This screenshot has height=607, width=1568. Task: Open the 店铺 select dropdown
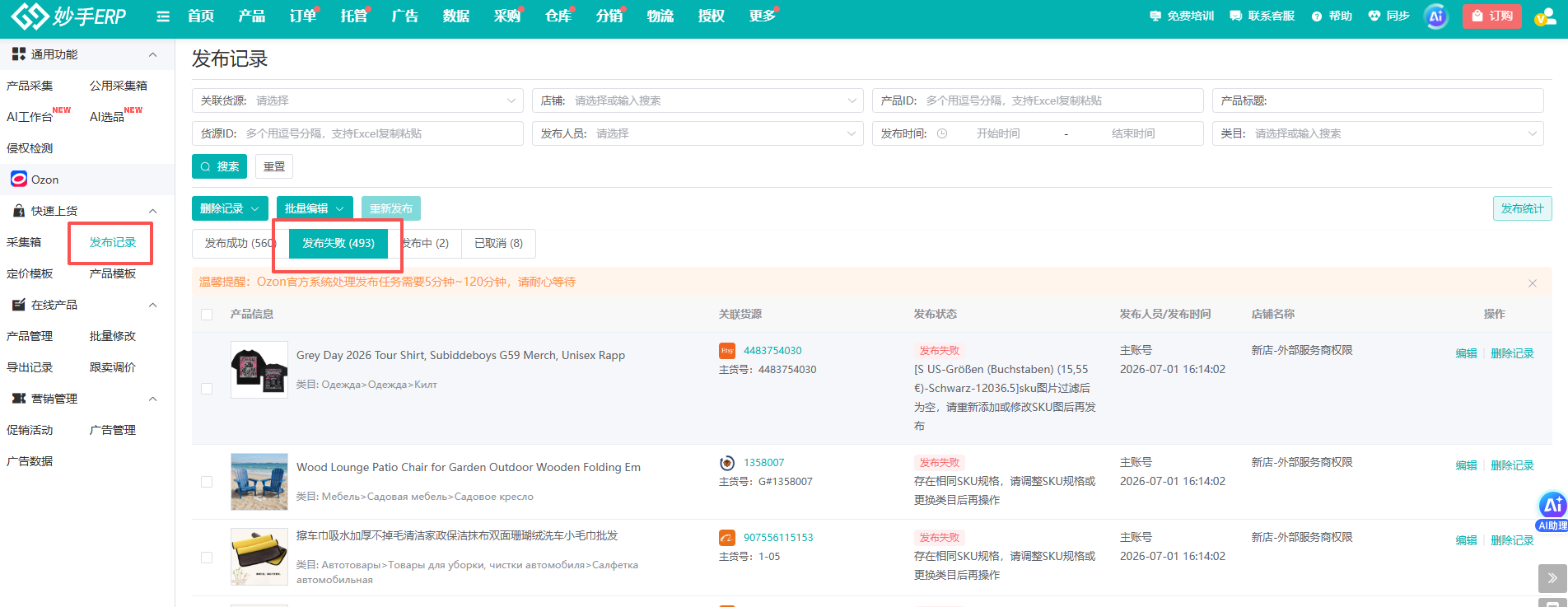click(x=698, y=100)
